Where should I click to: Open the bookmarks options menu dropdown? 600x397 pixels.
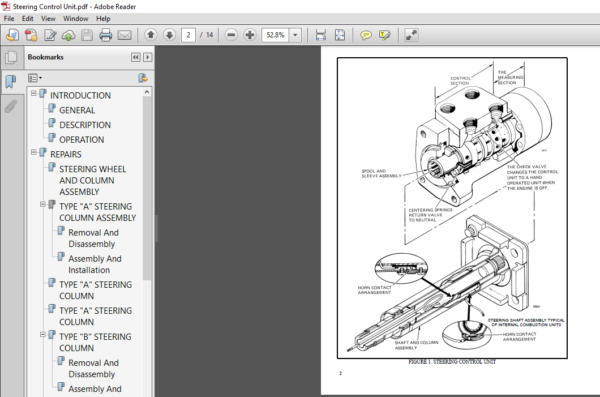(x=35, y=78)
